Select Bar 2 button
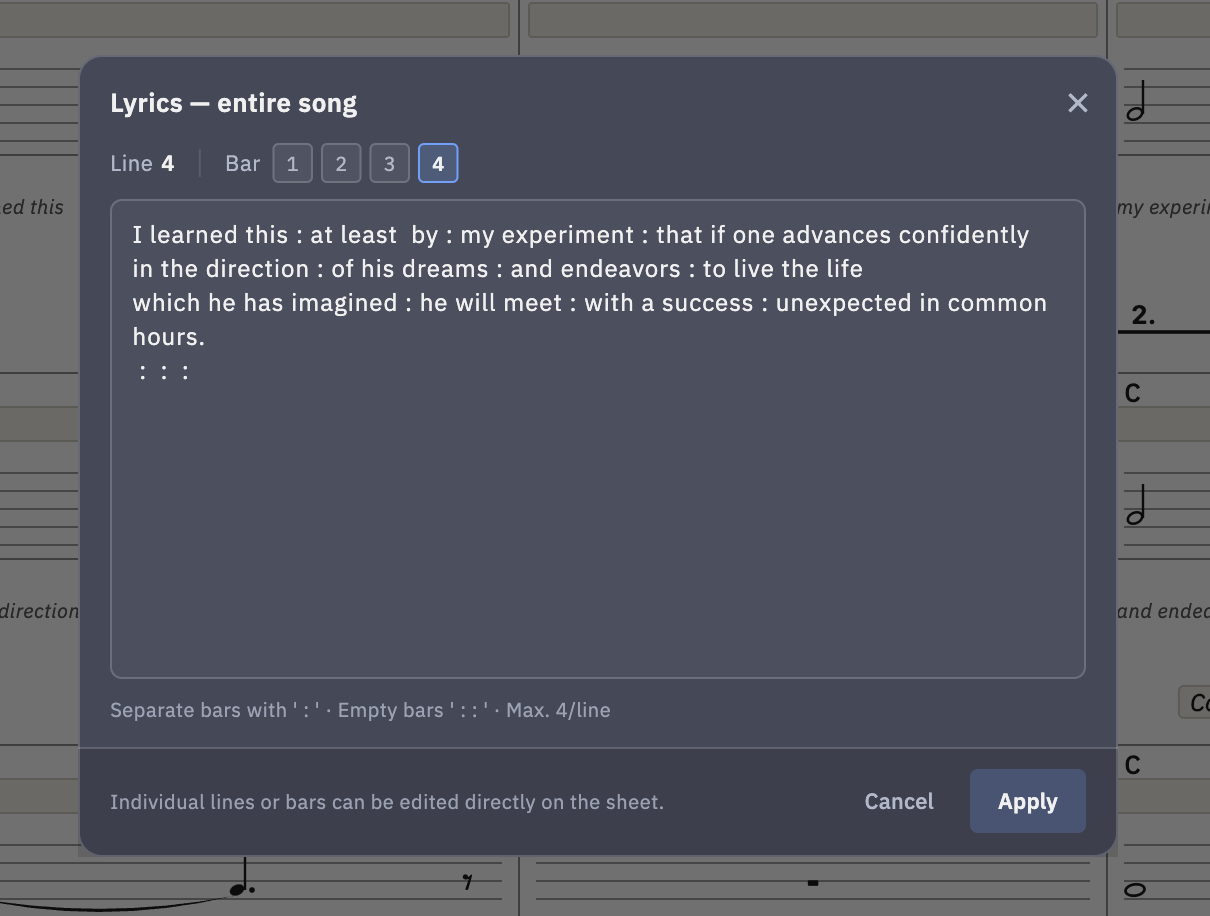 (341, 164)
